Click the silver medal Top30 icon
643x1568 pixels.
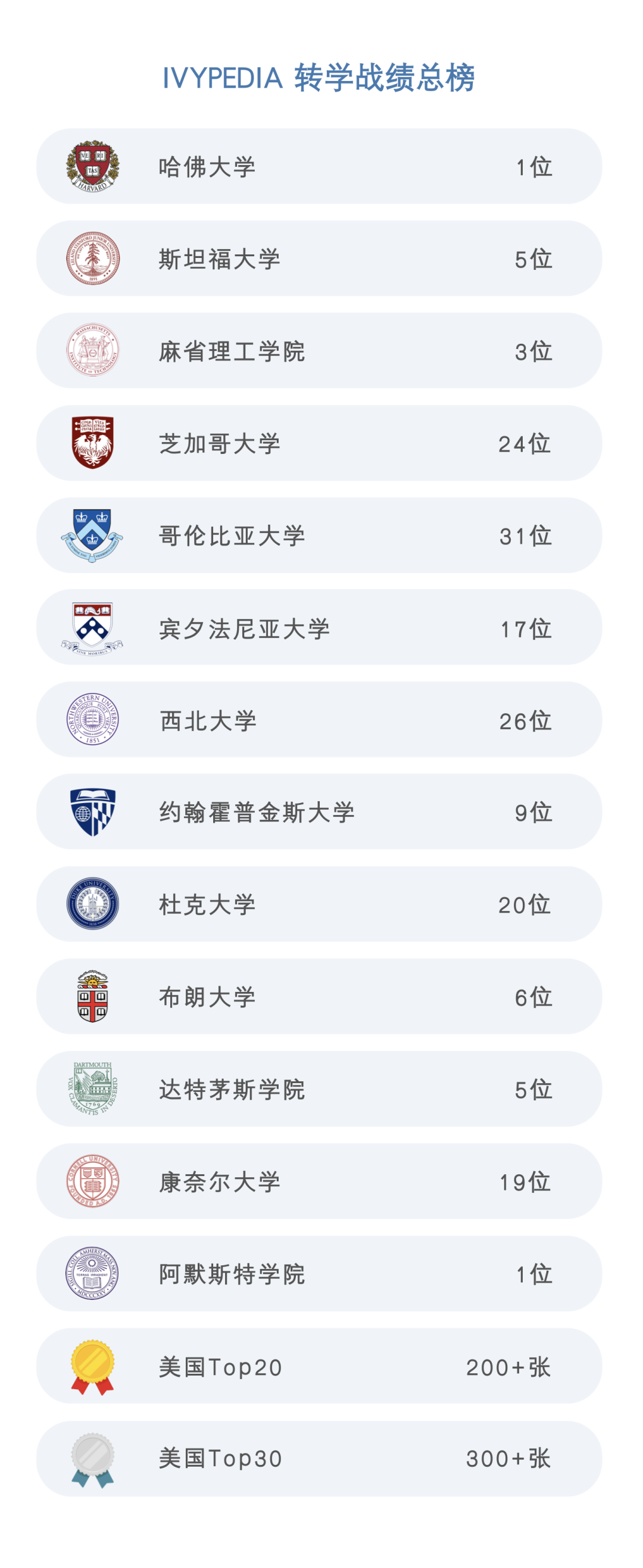[92, 1460]
